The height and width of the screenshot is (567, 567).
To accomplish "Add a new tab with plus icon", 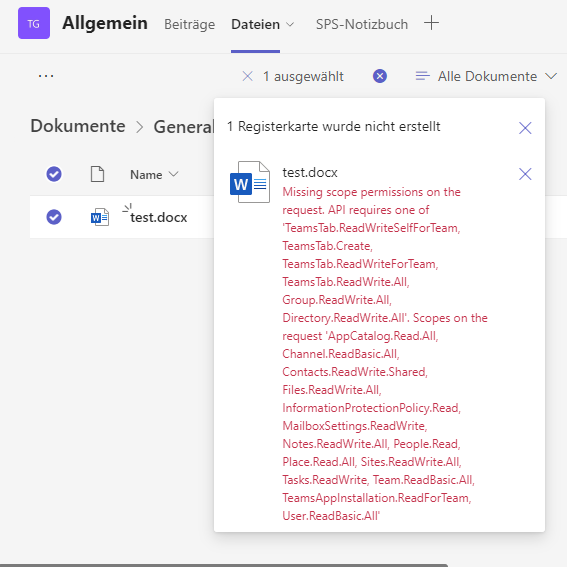I will click(x=431, y=23).
